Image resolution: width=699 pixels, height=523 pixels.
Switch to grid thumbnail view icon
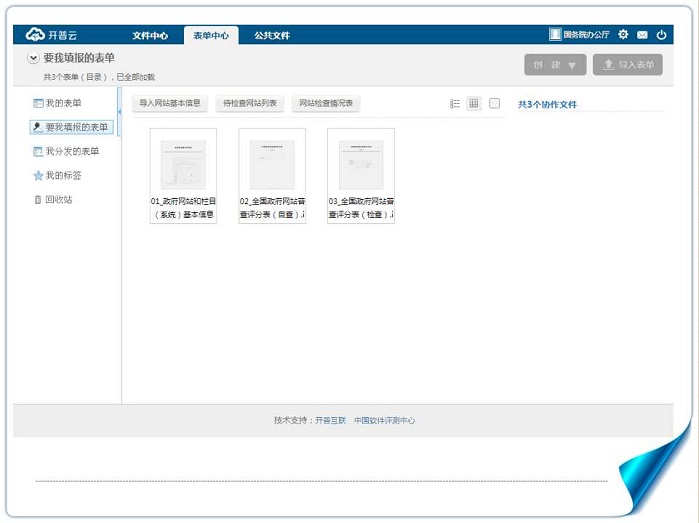click(474, 104)
